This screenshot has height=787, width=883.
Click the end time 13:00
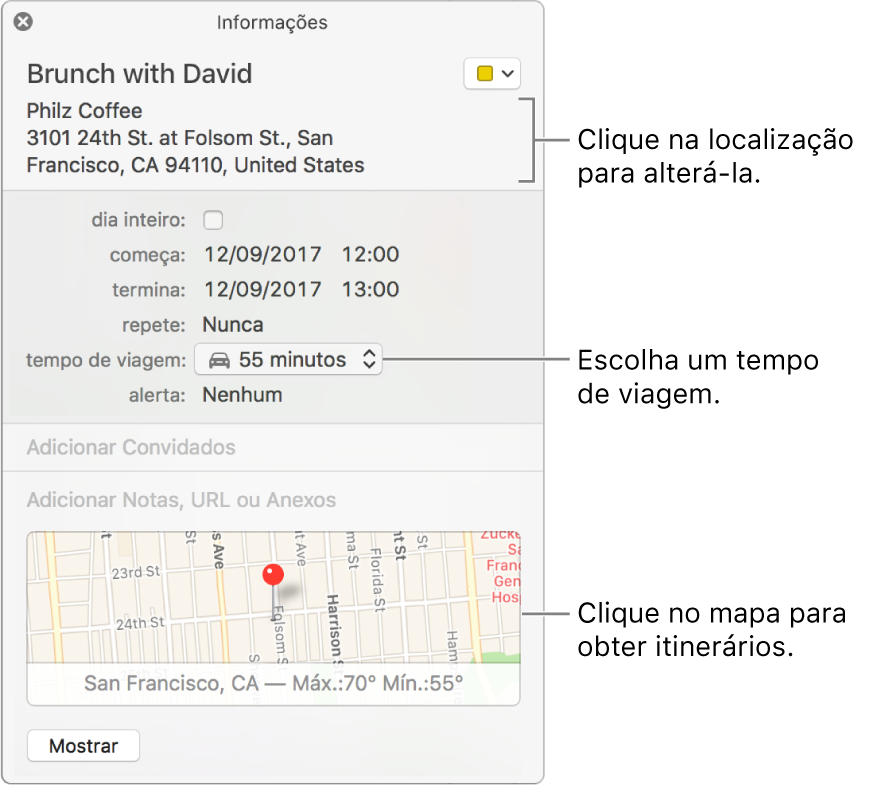point(370,289)
